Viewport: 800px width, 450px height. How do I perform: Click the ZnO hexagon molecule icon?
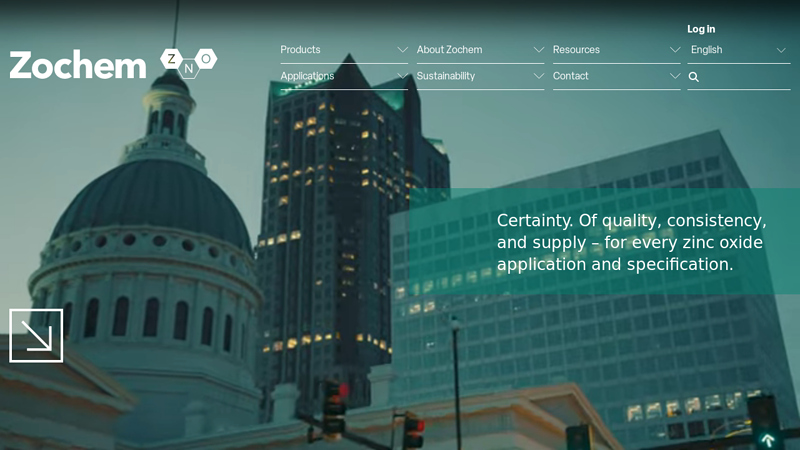[188, 62]
